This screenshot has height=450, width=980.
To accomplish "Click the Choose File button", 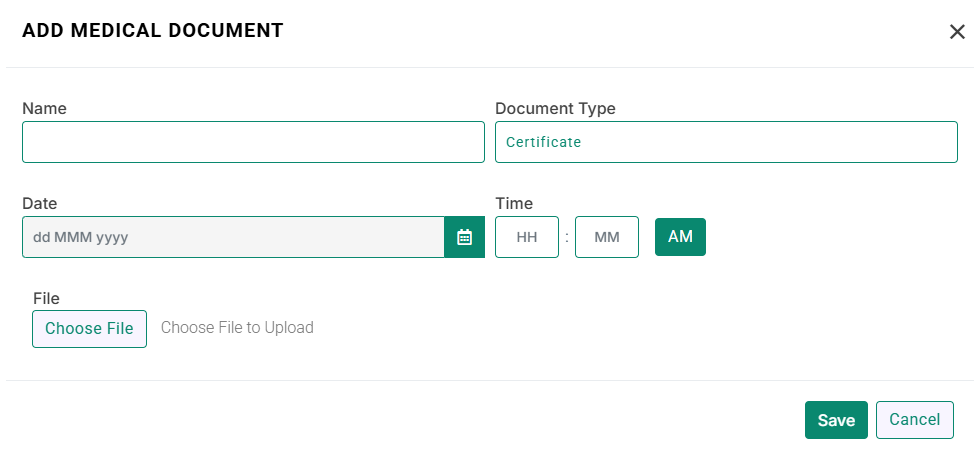I will (89, 329).
